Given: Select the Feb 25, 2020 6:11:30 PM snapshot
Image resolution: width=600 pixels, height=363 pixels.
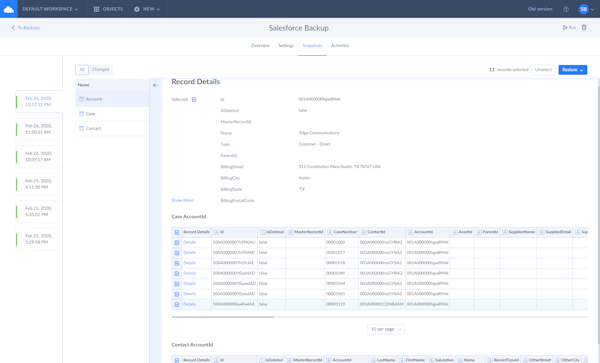Looking at the screenshot, I should click(x=39, y=184).
